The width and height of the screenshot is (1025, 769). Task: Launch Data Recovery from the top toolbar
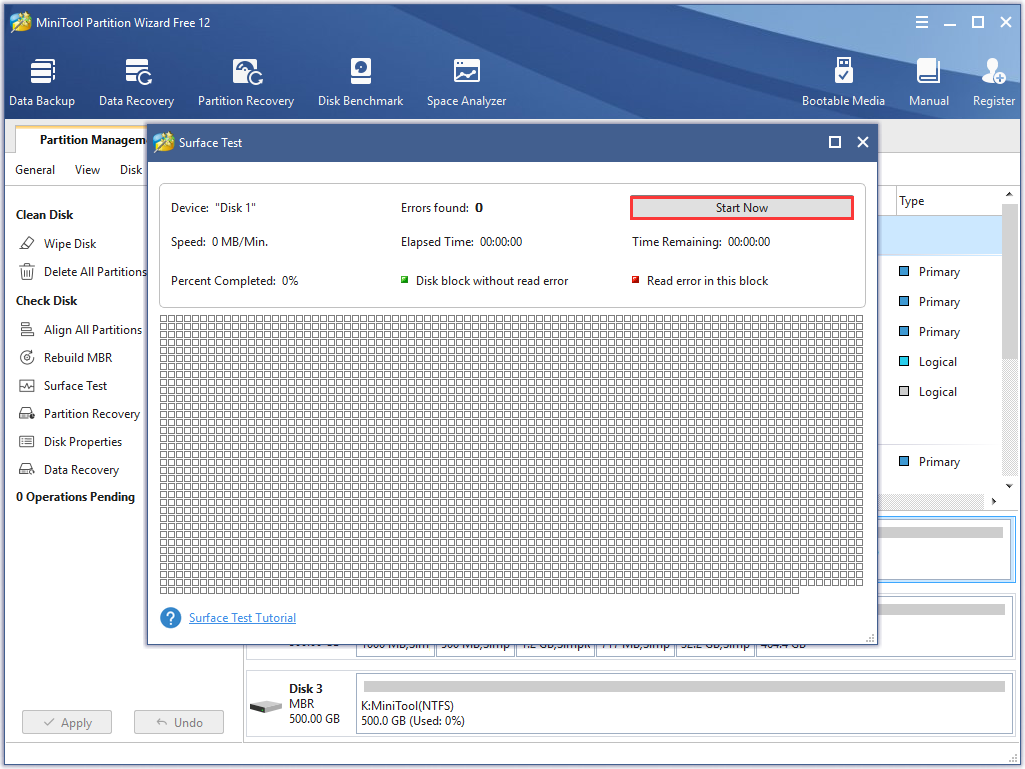pos(137,82)
